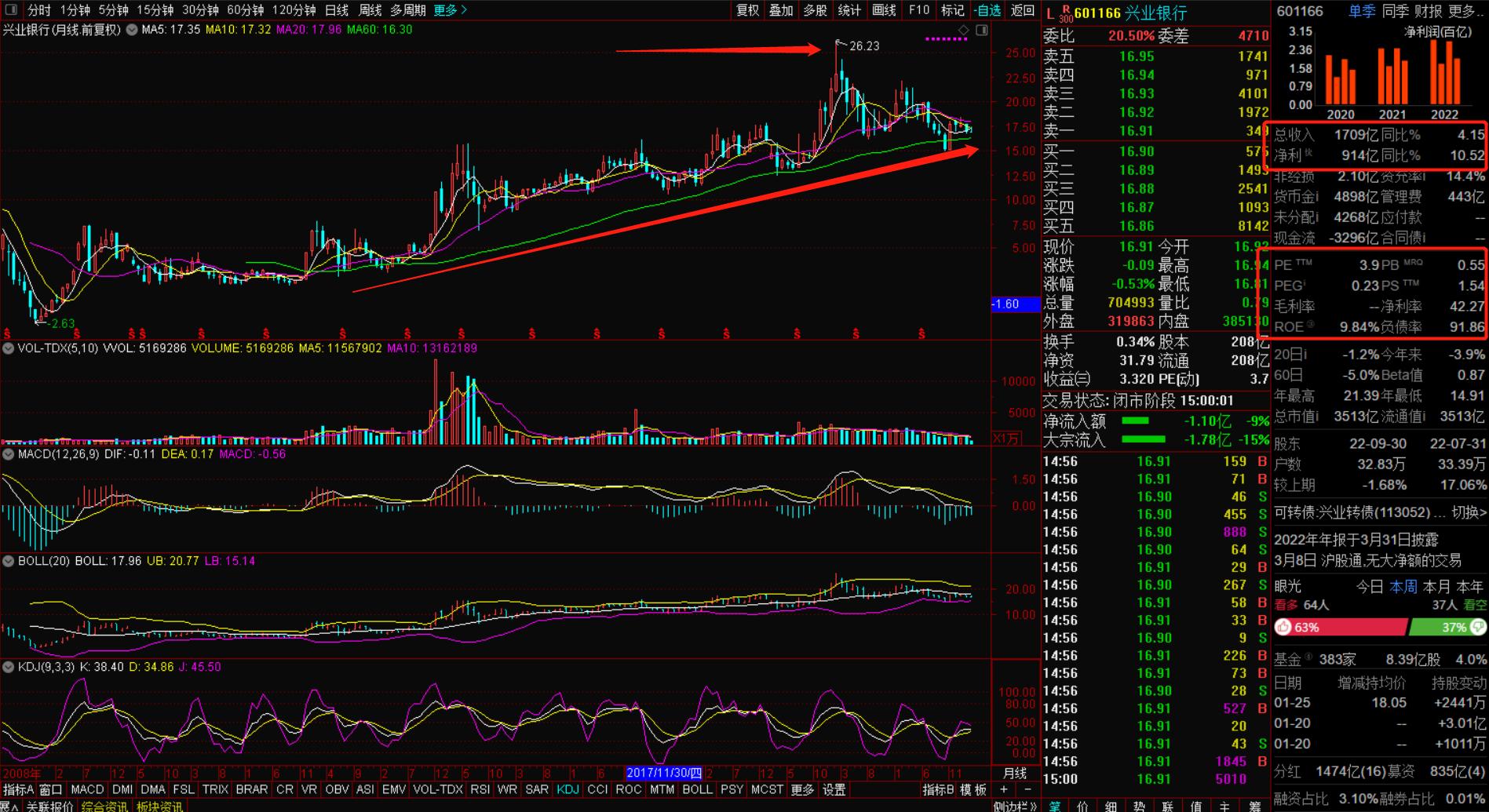Open VOL-TDX indicator dropdown circle

tap(9, 348)
